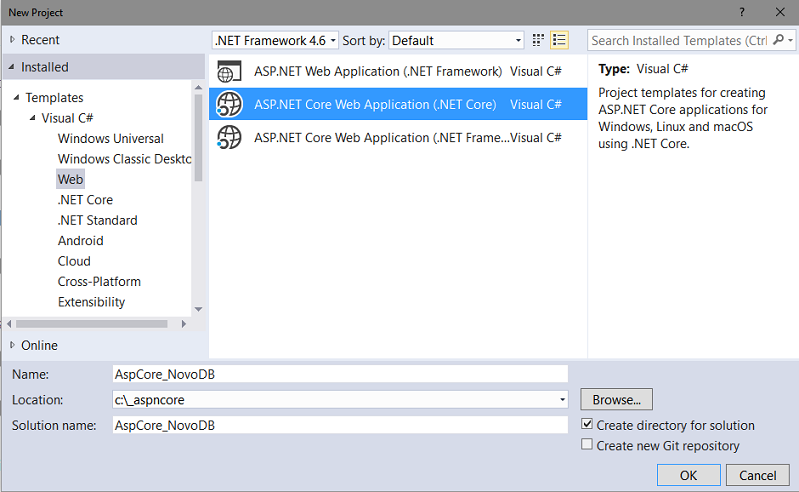799x492 pixels.
Task: Expand the Online section
Action: pos(12,345)
